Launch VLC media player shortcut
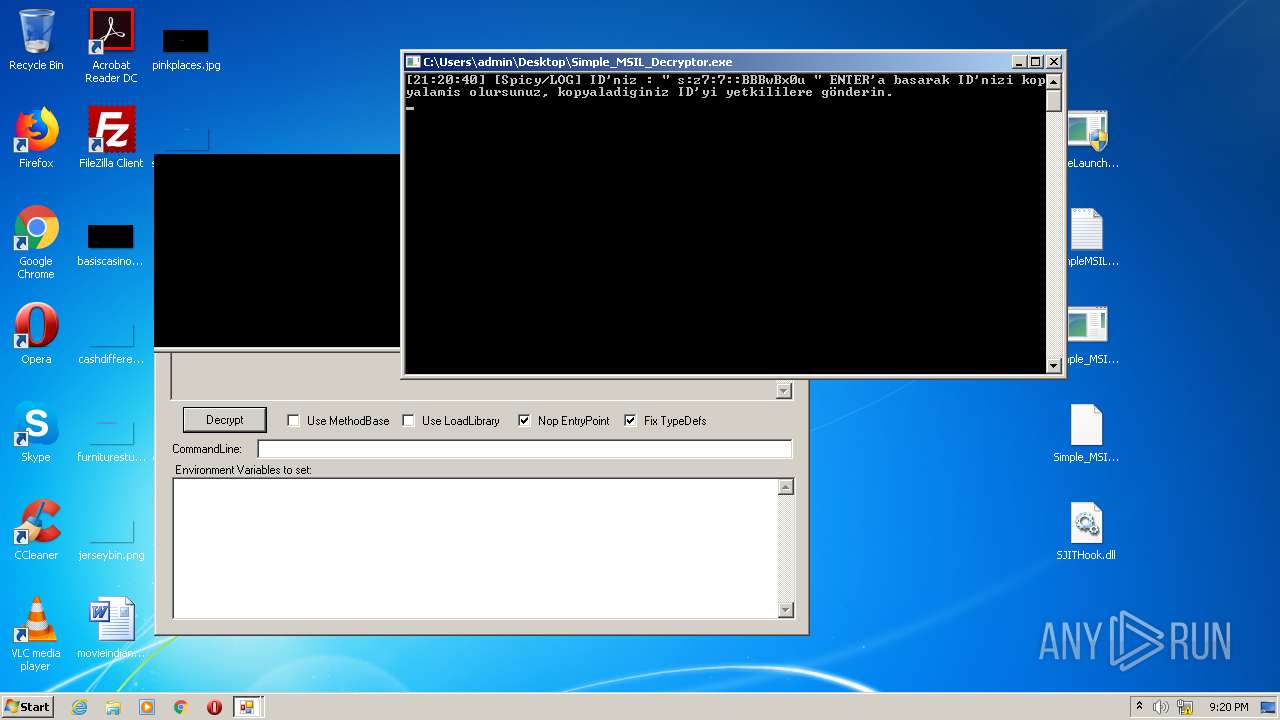 pyautogui.click(x=36, y=634)
